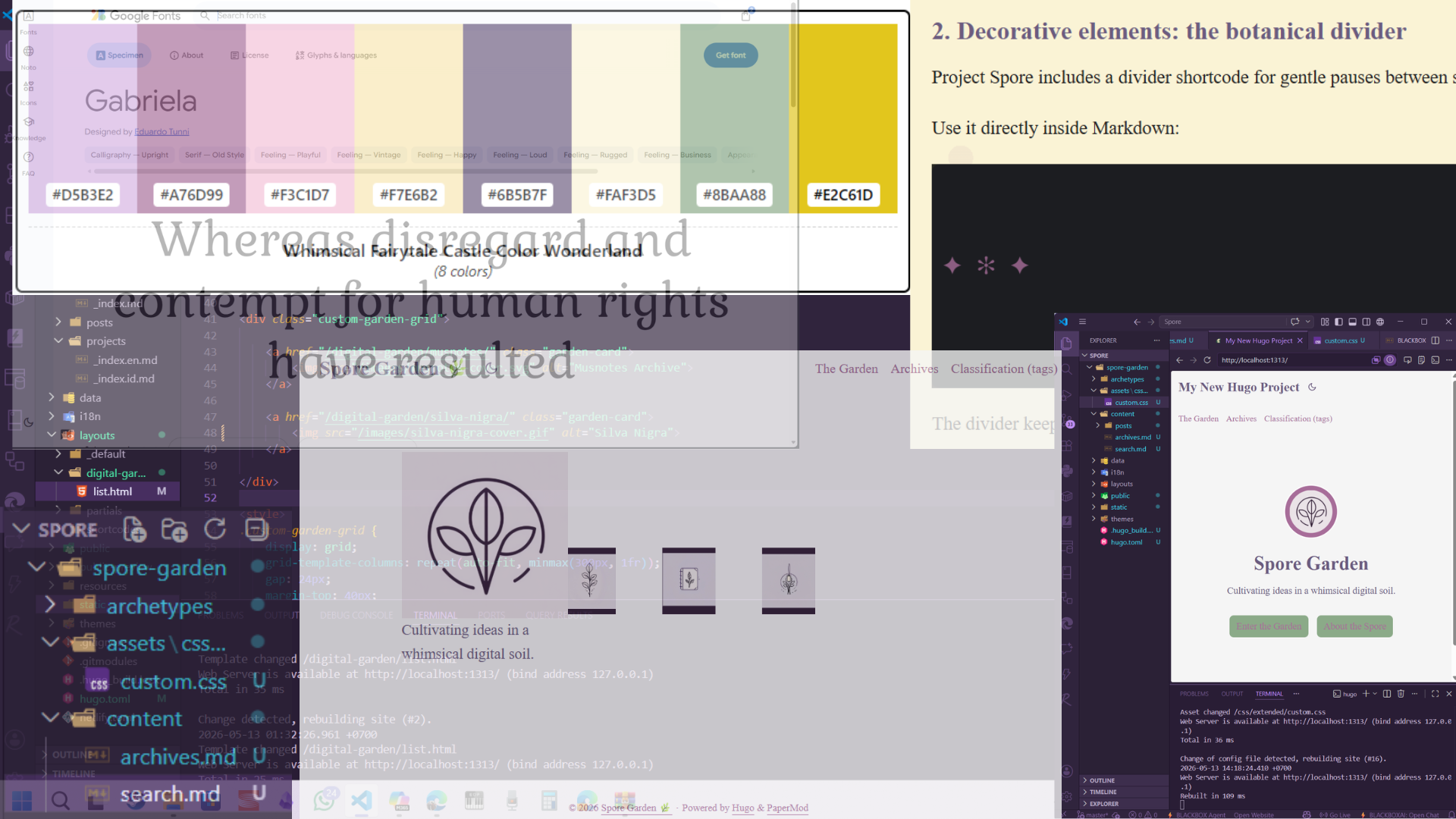The image size is (1456, 819).
Task: Open Classification (tags) link in the small browser preview
Action: click(x=1298, y=419)
